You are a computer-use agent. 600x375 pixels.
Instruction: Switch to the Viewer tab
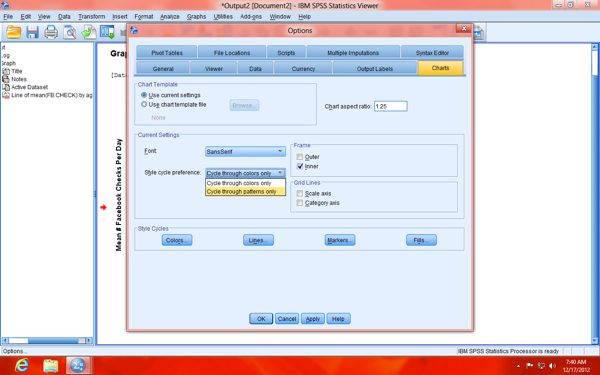[214, 68]
